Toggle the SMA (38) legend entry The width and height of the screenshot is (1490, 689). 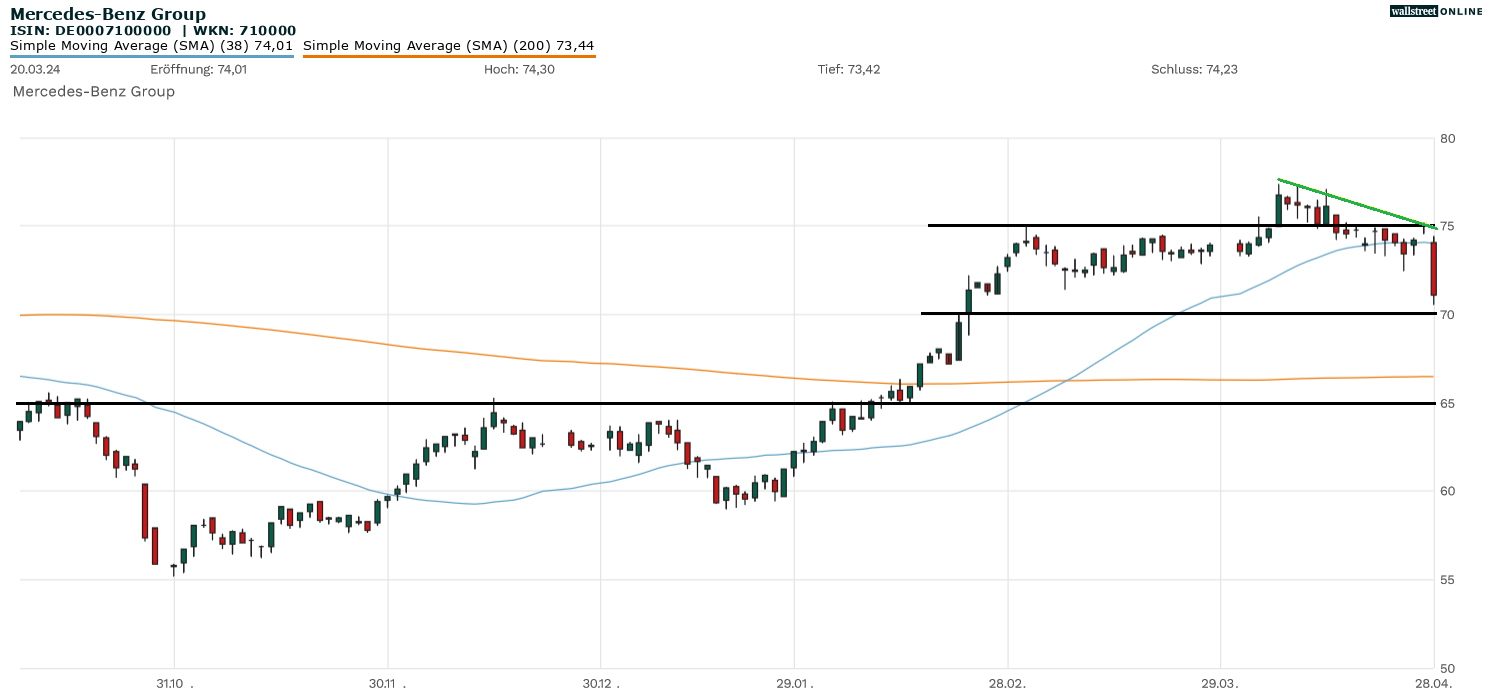click(x=151, y=46)
